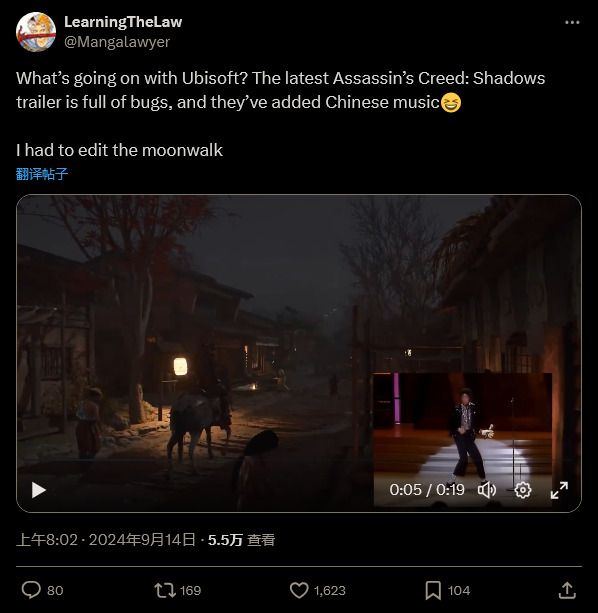This screenshot has height=613, width=598.
Task: Click the @Mangalawyer handle
Action: click(x=117, y=42)
